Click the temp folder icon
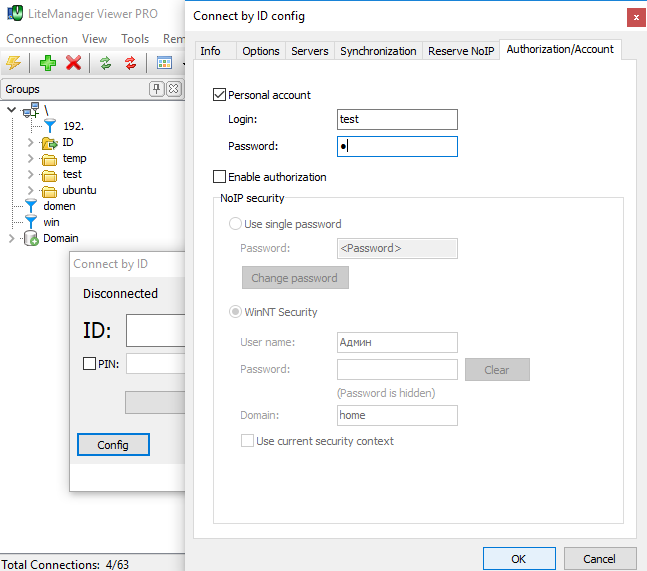 (x=50, y=159)
